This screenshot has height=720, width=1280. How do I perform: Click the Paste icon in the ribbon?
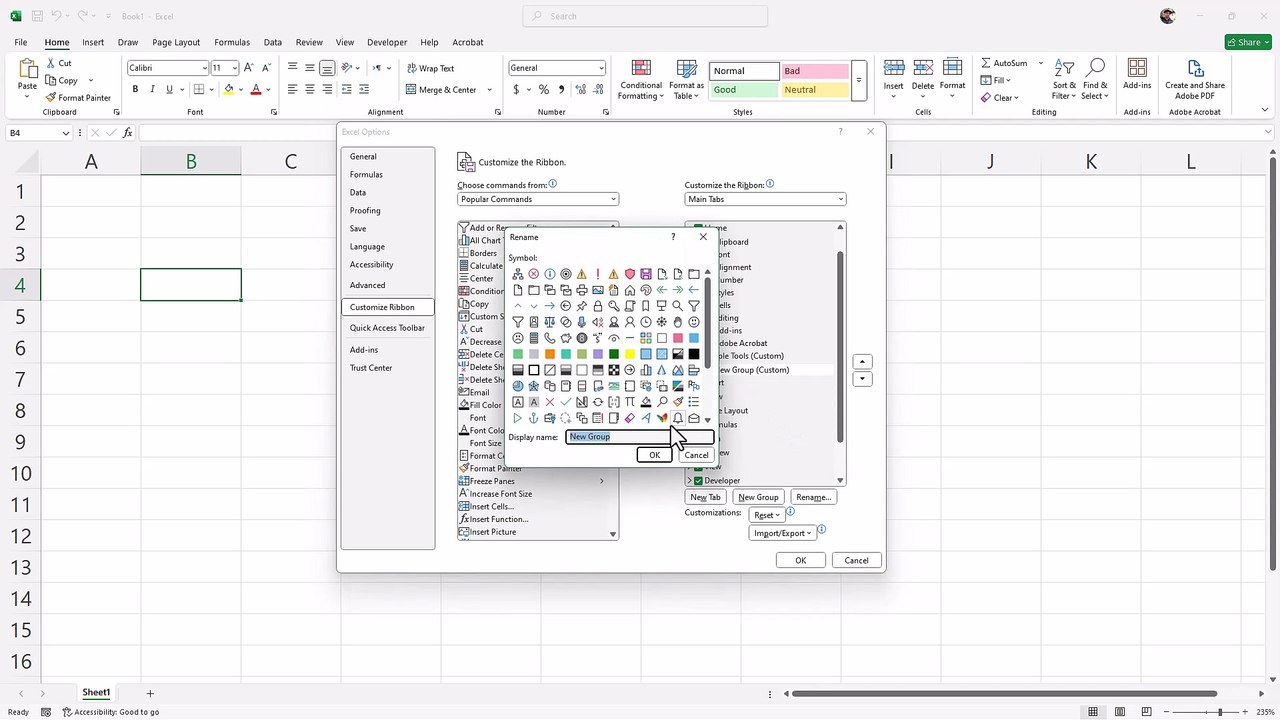tap(27, 70)
